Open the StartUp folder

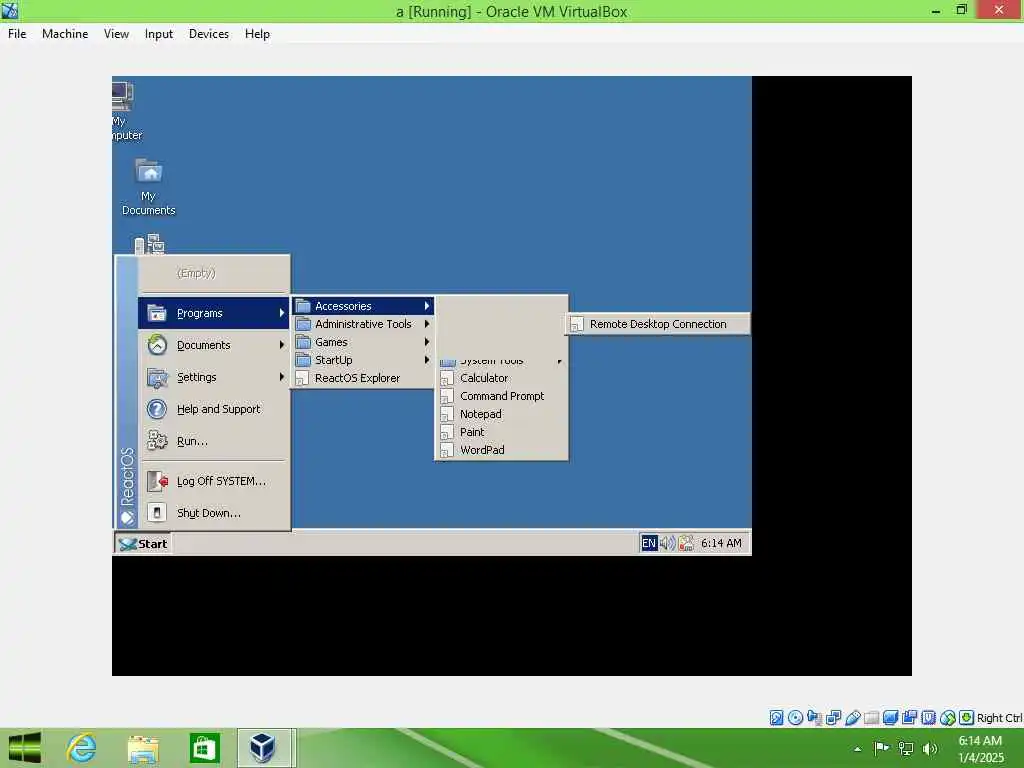point(363,360)
